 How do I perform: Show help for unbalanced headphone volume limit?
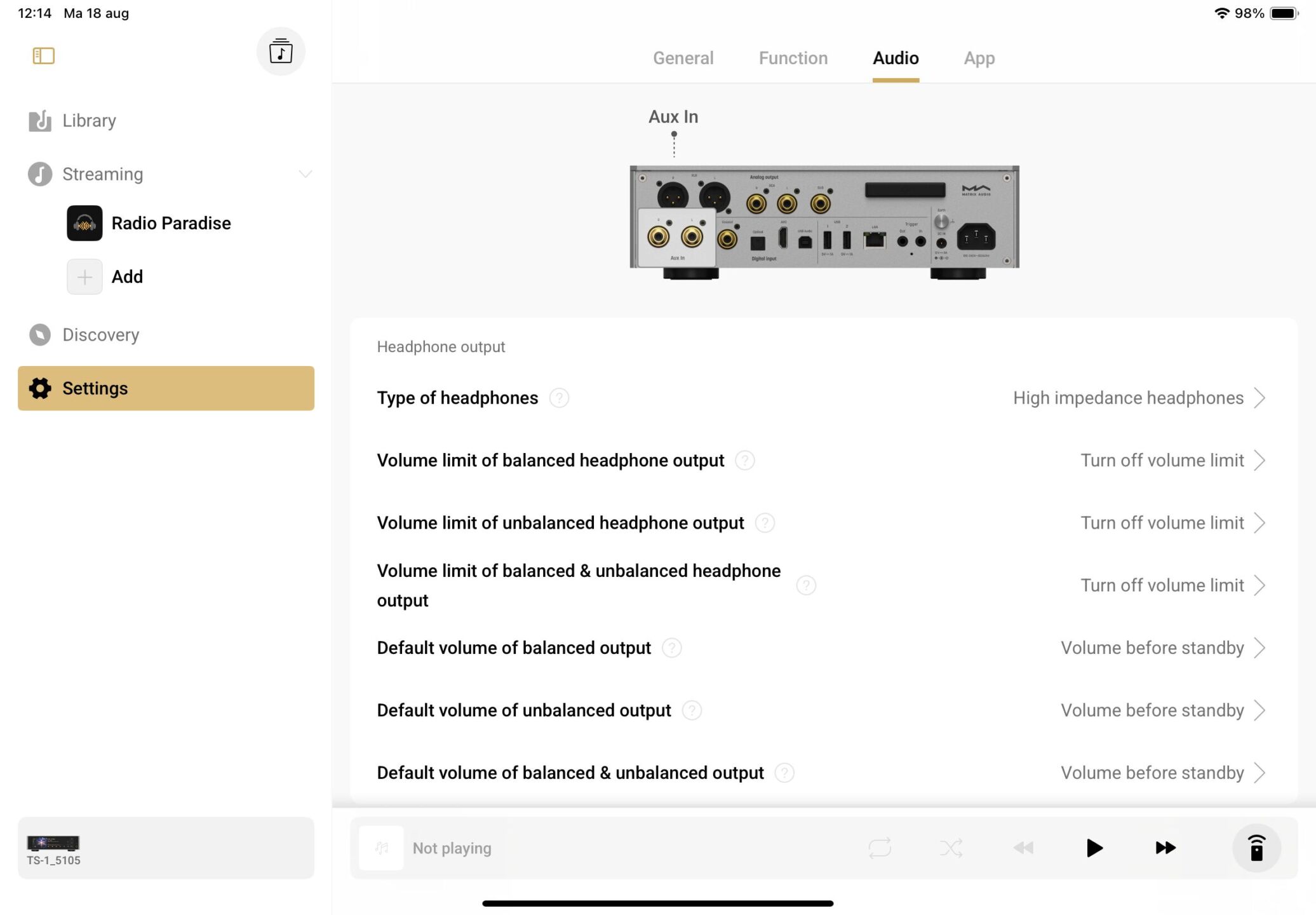[x=765, y=523]
